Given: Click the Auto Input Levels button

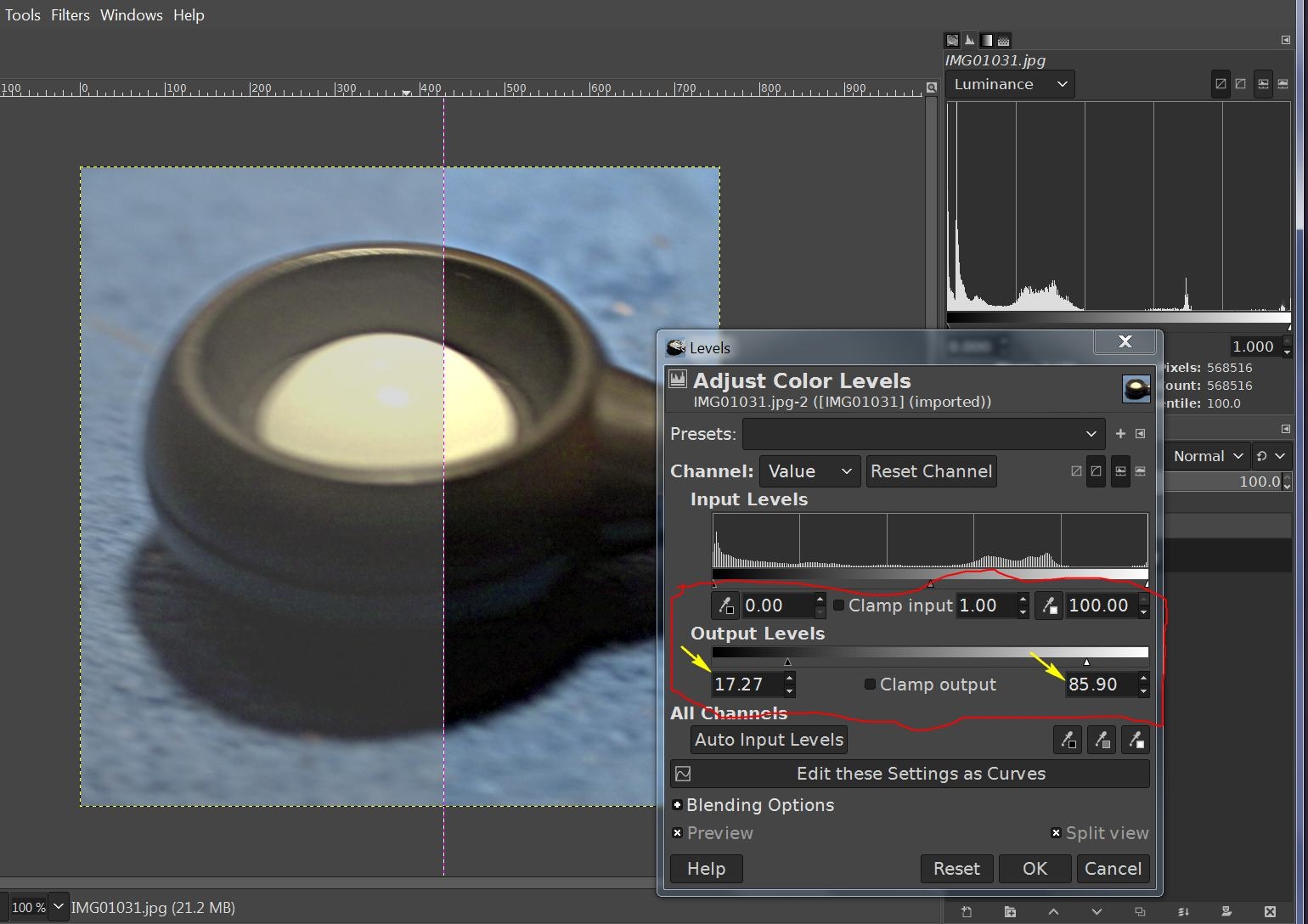Looking at the screenshot, I should pyautogui.click(x=769, y=740).
